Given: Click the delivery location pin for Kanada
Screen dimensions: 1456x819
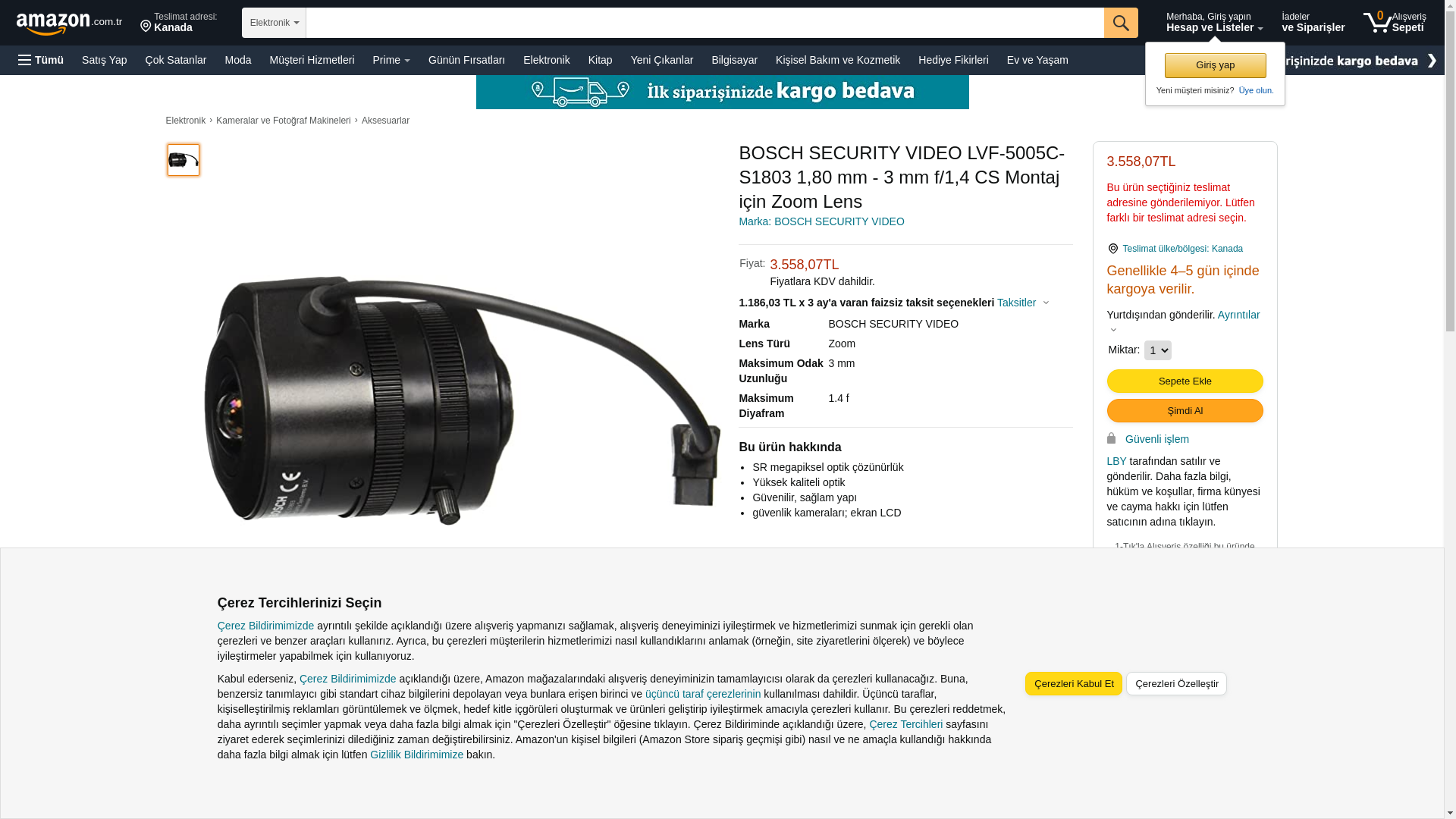Looking at the screenshot, I should (146, 27).
